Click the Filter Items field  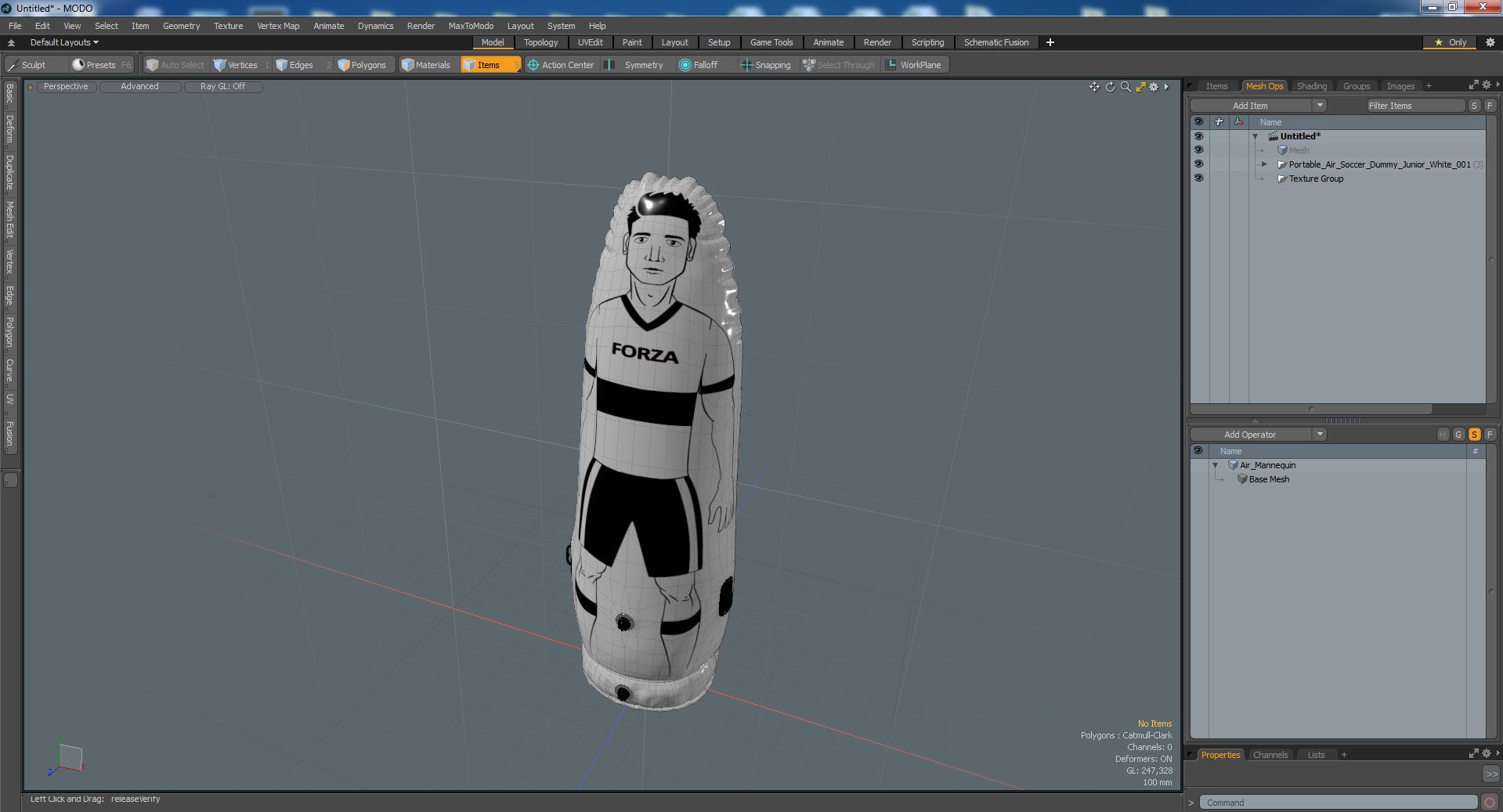coord(1415,106)
